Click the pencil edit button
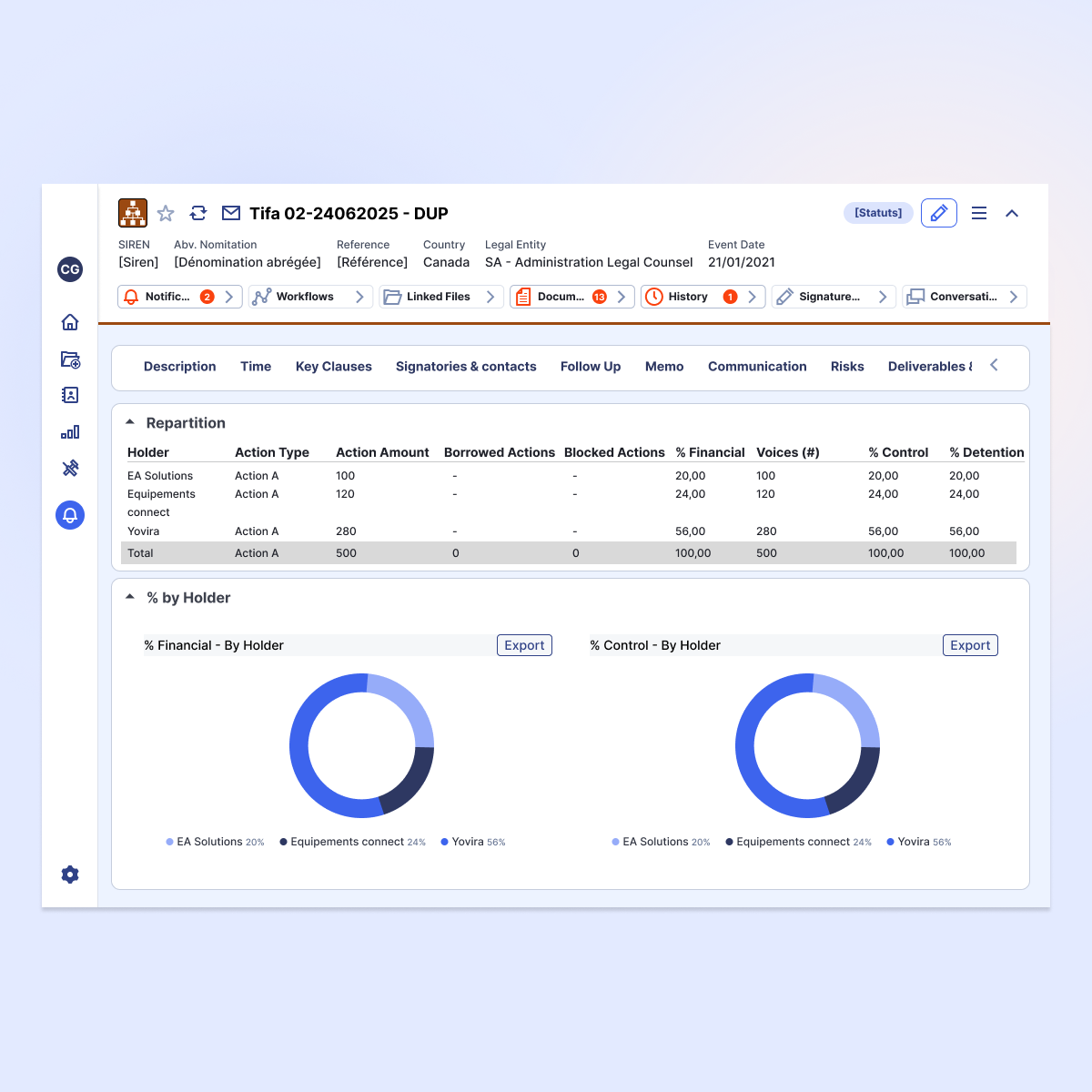The width and height of the screenshot is (1092, 1092). tap(939, 213)
